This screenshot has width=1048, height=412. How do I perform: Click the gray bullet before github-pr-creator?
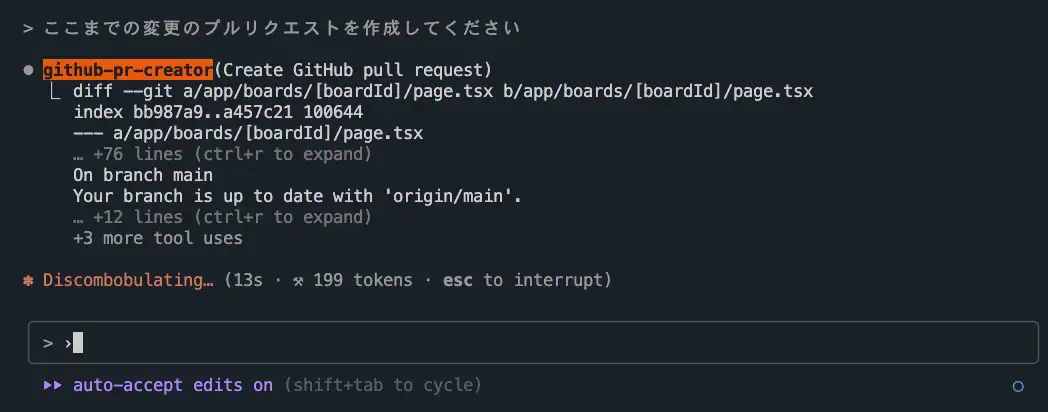click(28, 70)
